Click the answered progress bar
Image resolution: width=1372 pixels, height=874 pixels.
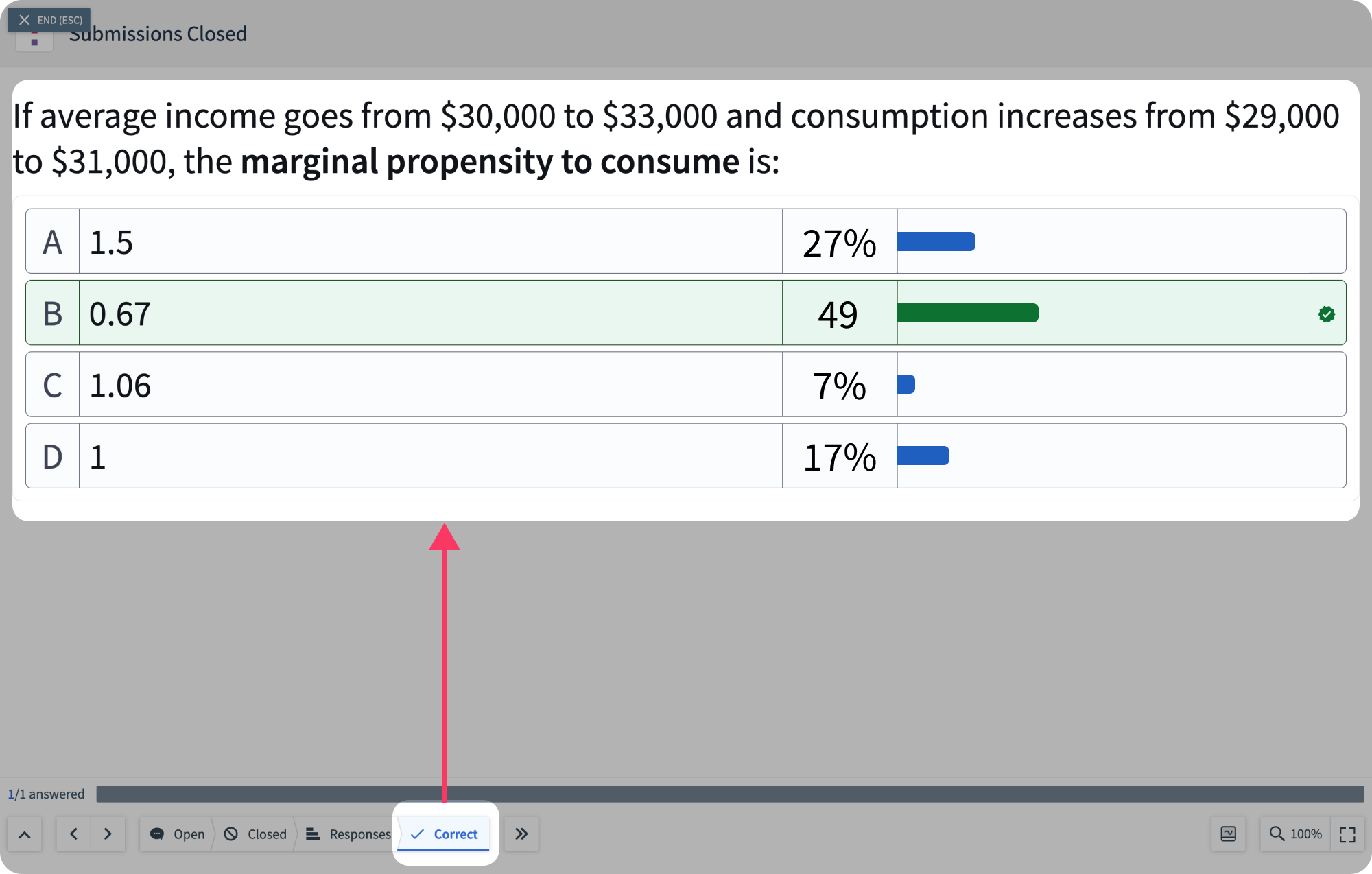click(729, 794)
